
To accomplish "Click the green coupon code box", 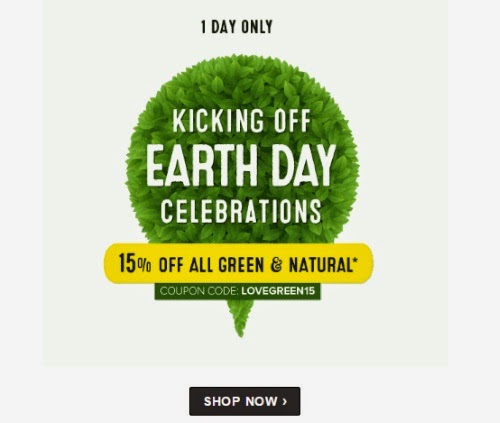I will [237, 292].
